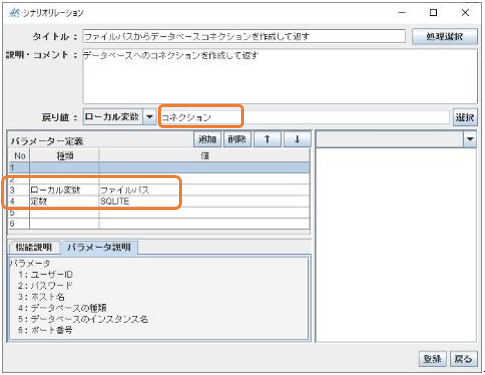Image resolution: width=485 pixels, height=375 pixels.
Task: Click the No column header
Action: 19,155
